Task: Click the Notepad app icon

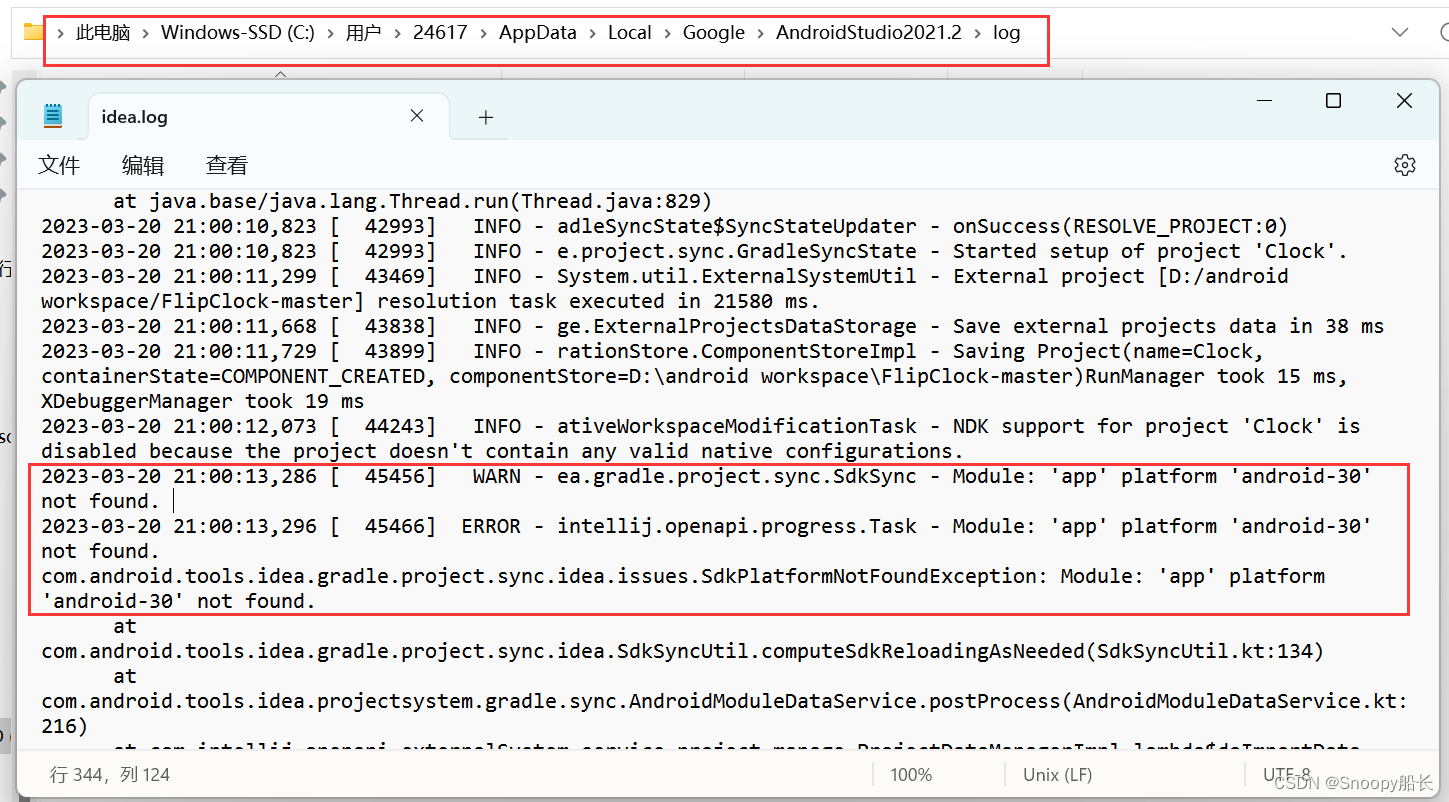Action: [53, 116]
